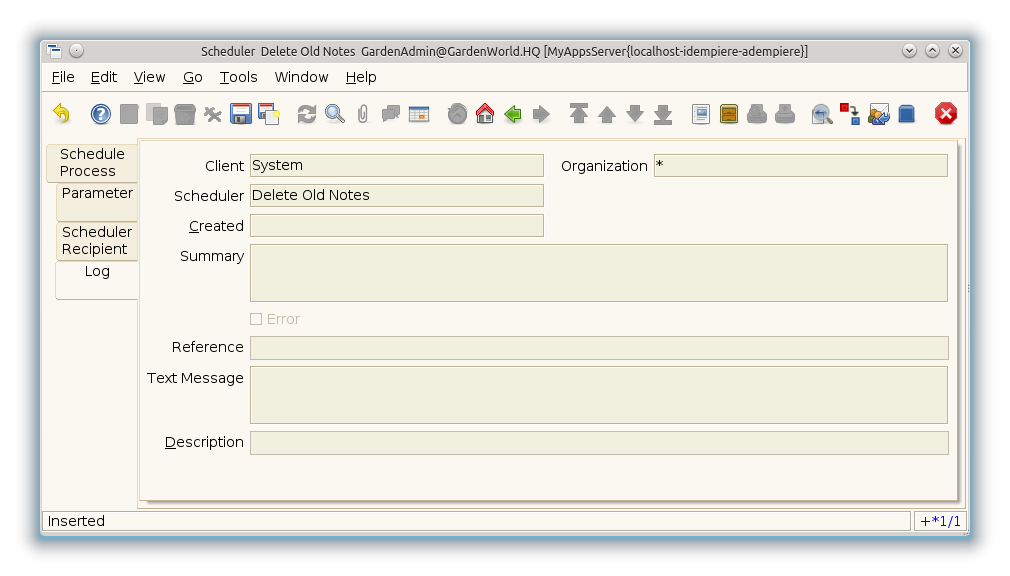This screenshot has width=1010, height=576.
Task: Select the Scheduler Recipient tab
Action: pos(97,241)
